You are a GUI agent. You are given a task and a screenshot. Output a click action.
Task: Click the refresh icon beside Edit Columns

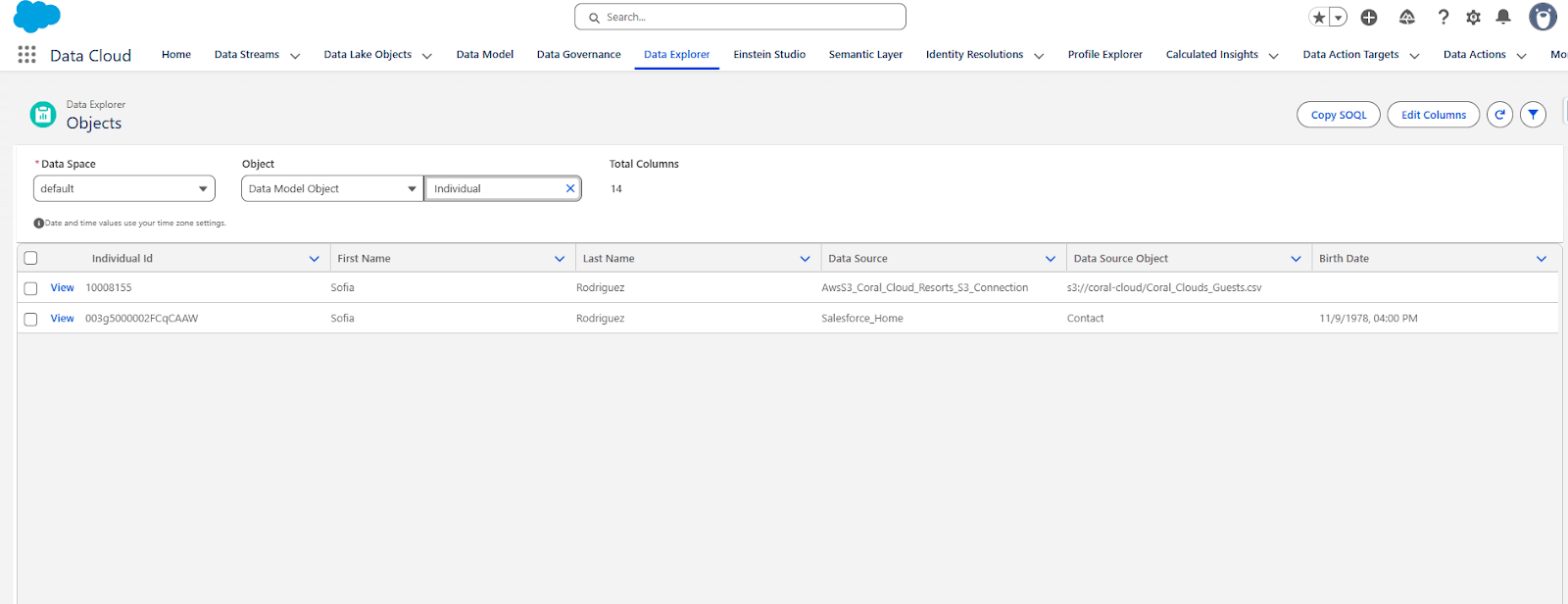point(1499,115)
